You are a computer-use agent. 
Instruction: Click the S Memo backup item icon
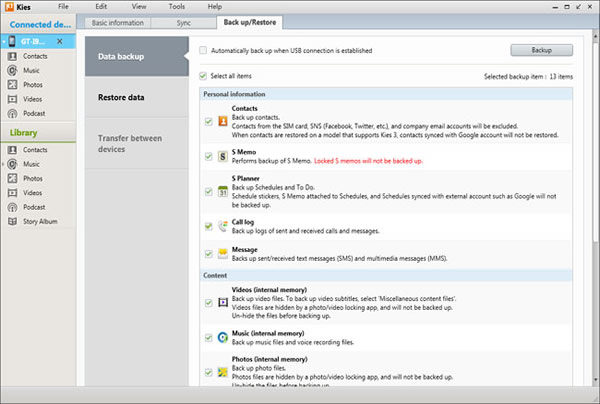[x=221, y=157]
